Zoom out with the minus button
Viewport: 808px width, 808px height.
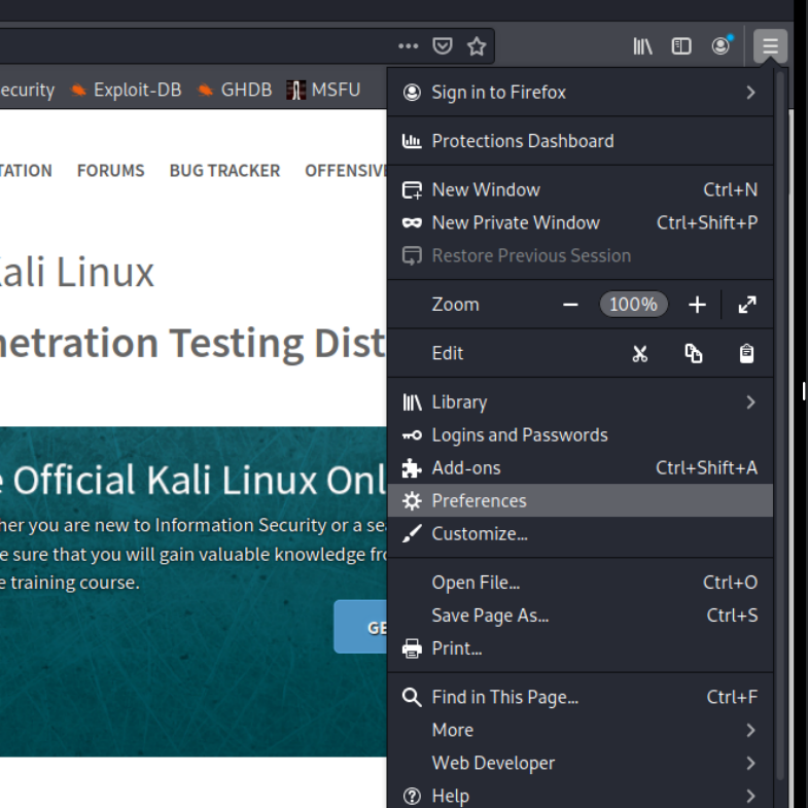point(570,305)
